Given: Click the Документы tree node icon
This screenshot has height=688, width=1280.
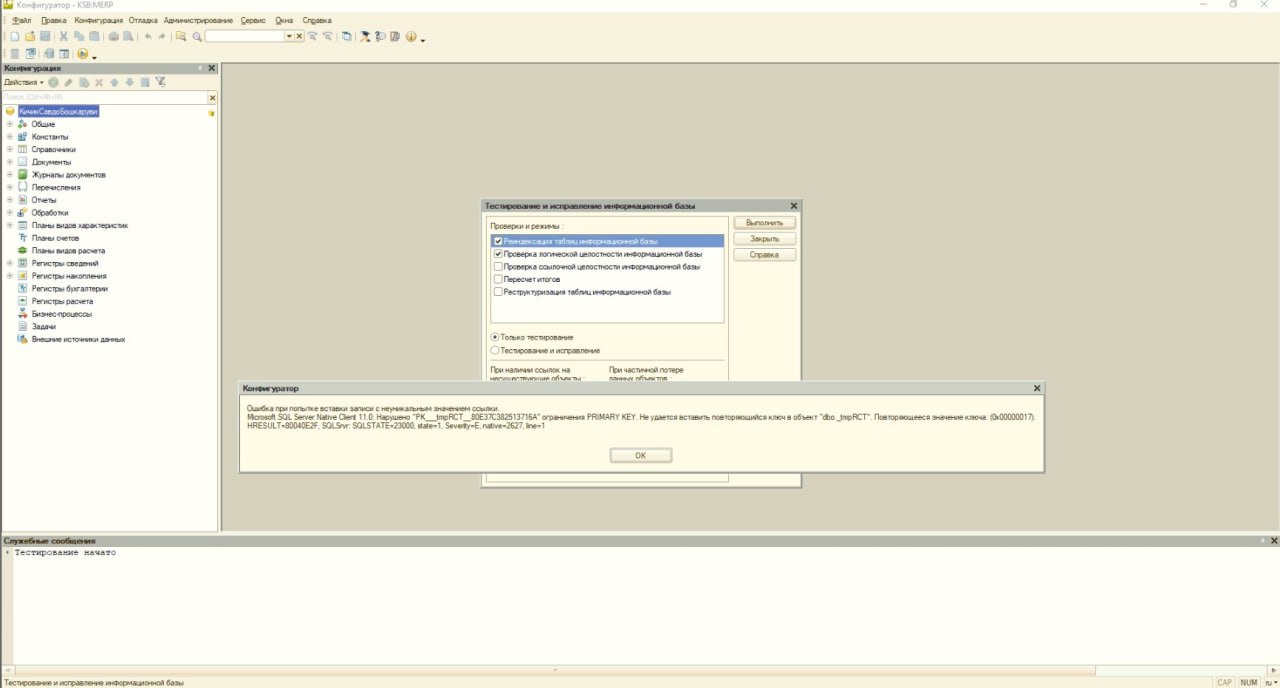Looking at the screenshot, I should pyautogui.click(x=22, y=162).
